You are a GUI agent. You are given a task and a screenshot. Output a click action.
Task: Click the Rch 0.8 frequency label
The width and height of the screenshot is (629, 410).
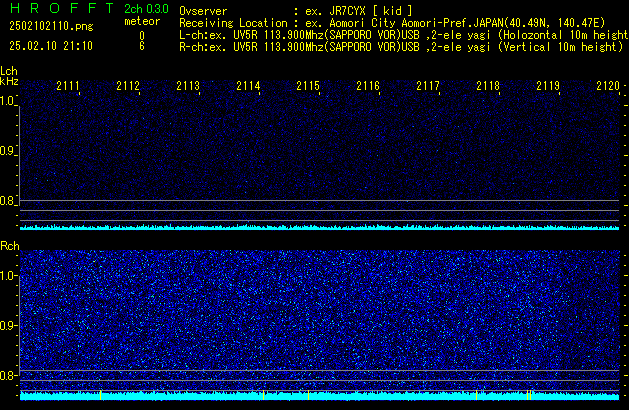click(x=7, y=375)
